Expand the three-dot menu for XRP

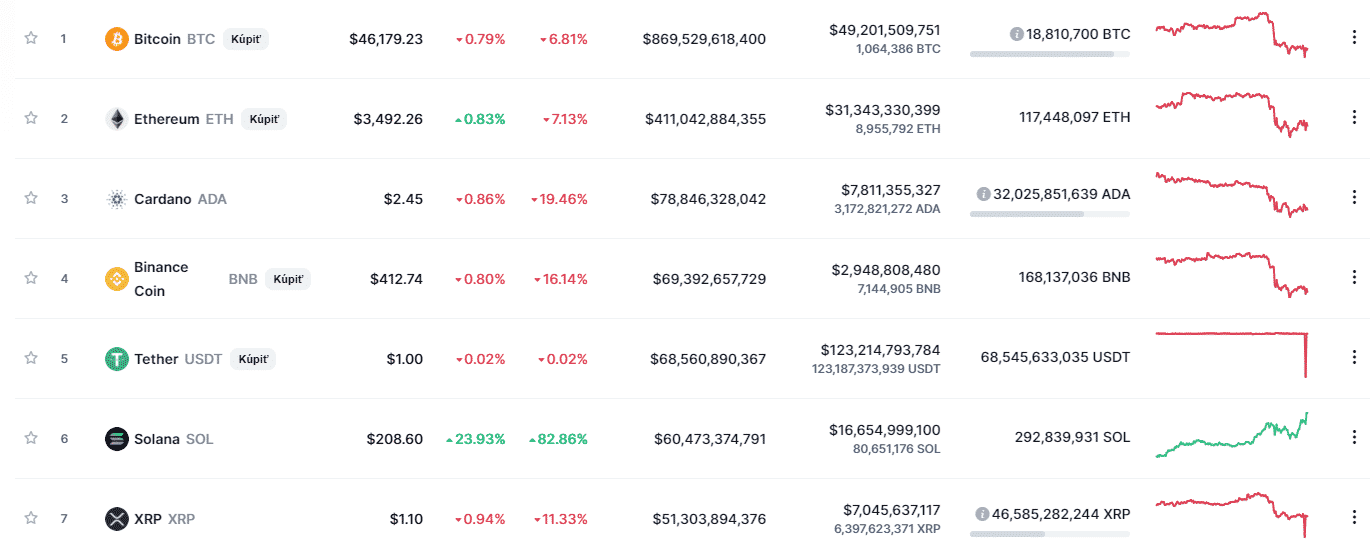tap(1354, 518)
